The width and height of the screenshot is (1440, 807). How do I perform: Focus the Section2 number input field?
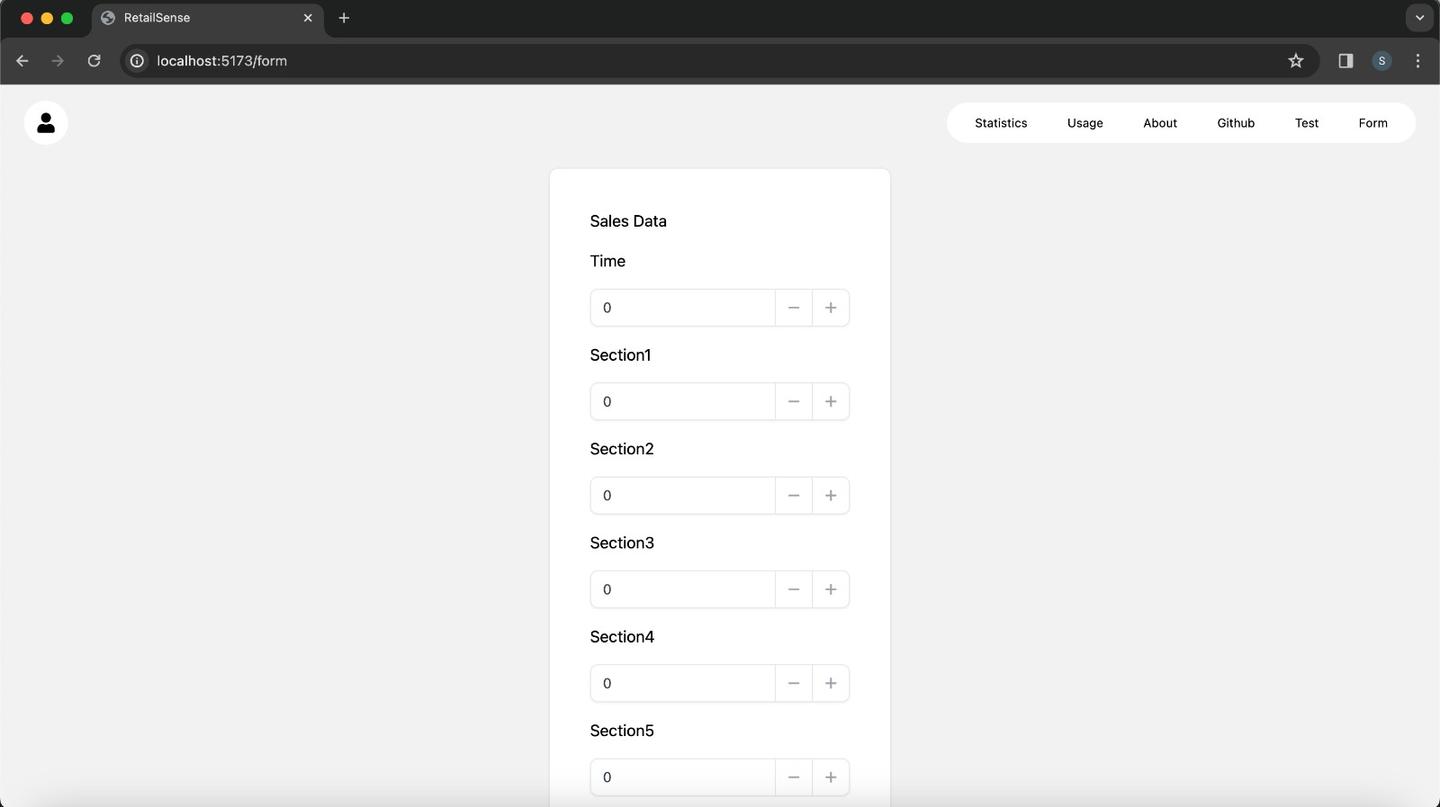[x=683, y=496]
